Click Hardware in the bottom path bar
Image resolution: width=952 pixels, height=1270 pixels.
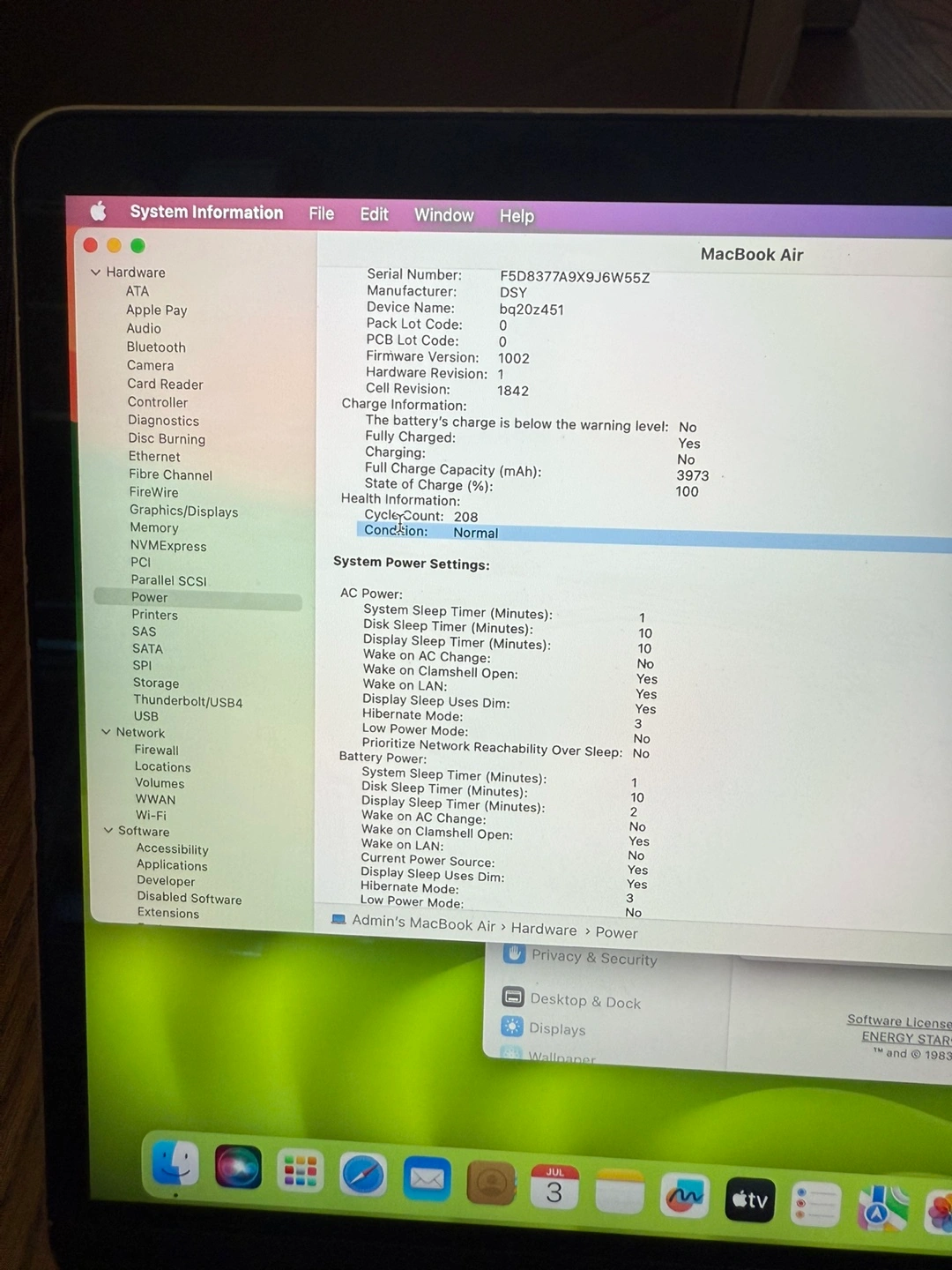[544, 929]
